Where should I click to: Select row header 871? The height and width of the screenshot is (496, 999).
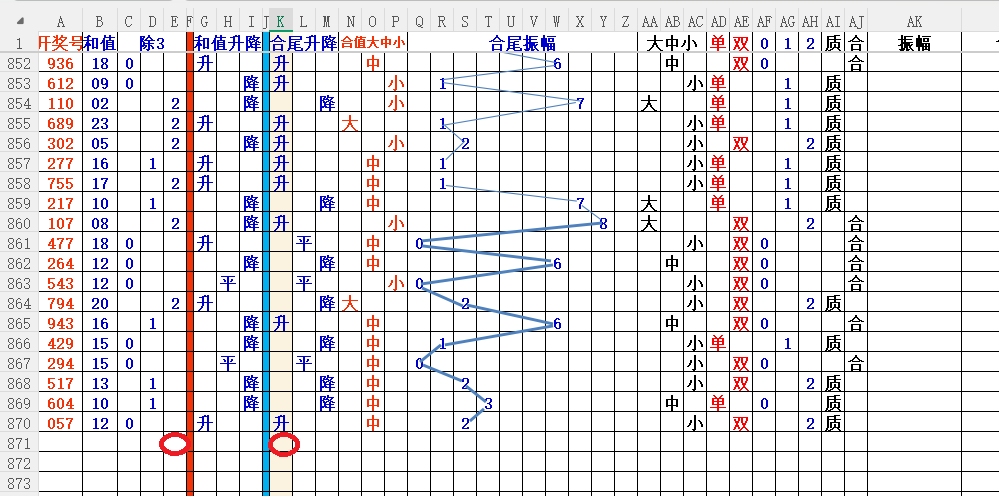(19, 442)
